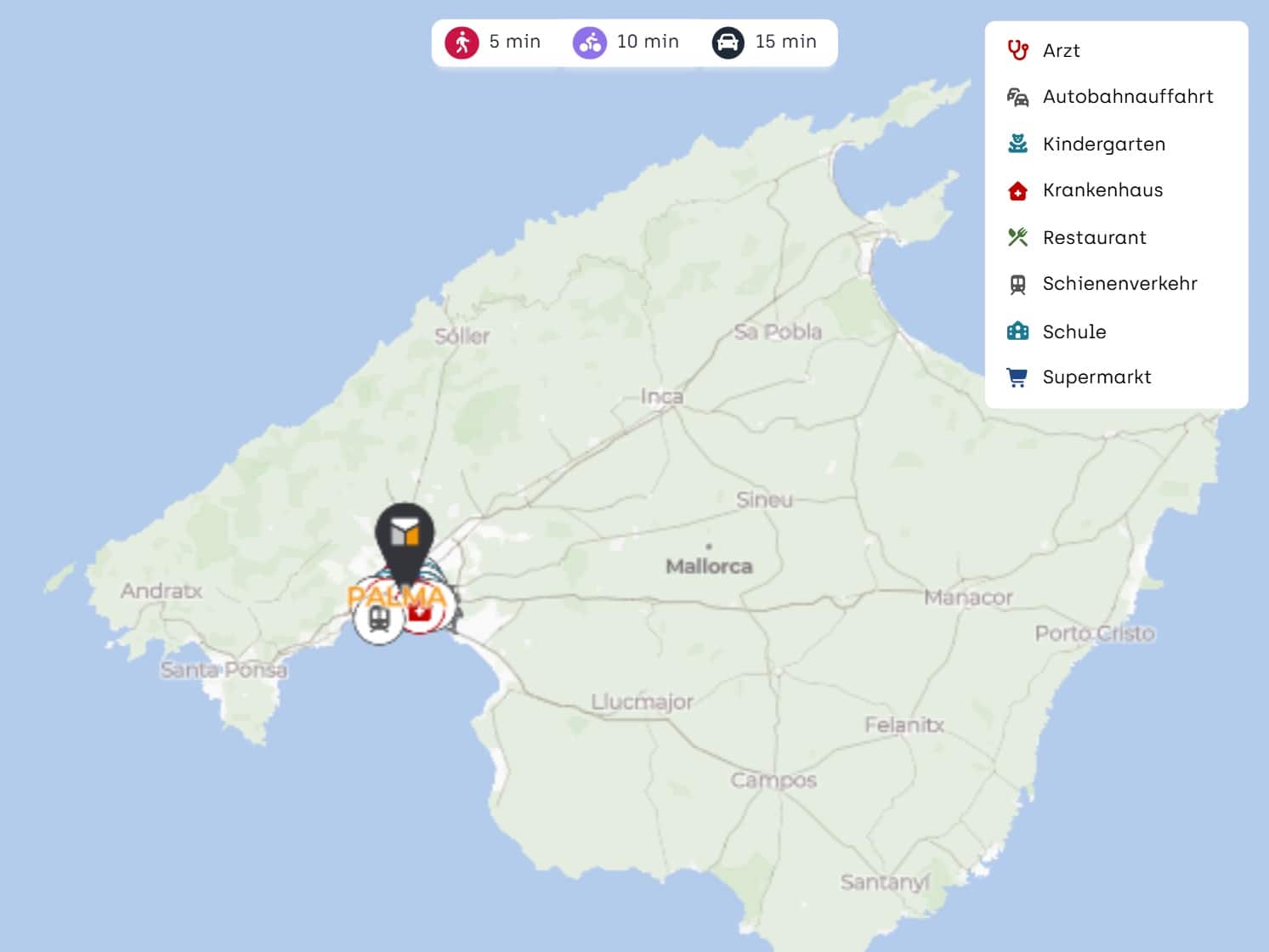Click the red walking pedestrian icon
This screenshot has height=952, width=1269.
coord(462,42)
